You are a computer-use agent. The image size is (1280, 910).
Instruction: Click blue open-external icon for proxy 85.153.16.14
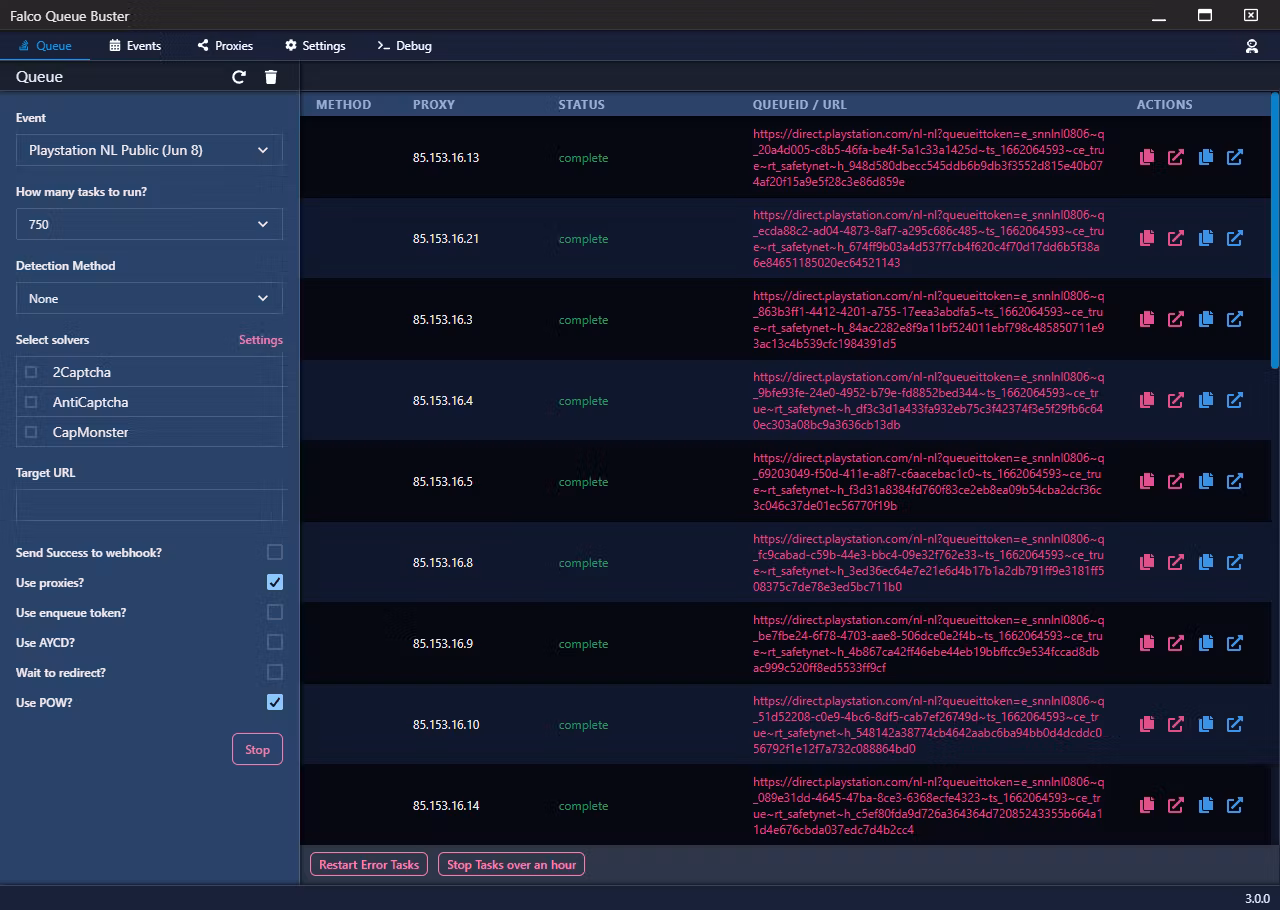click(1235, 806)
